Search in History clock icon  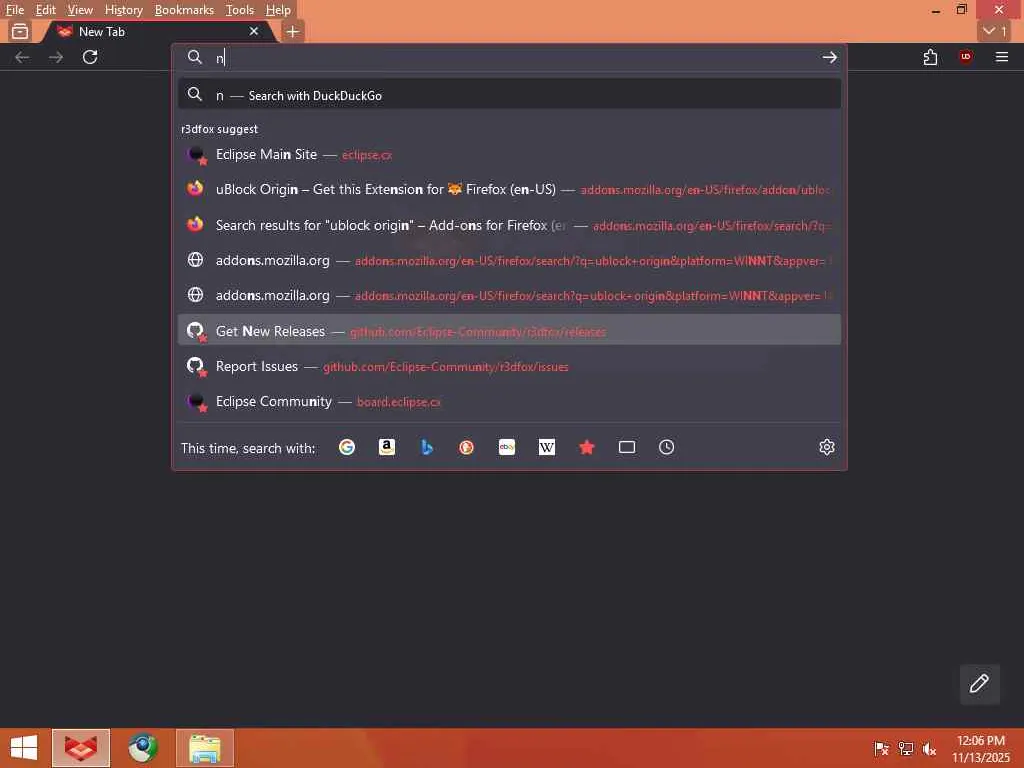click(666, 447)
